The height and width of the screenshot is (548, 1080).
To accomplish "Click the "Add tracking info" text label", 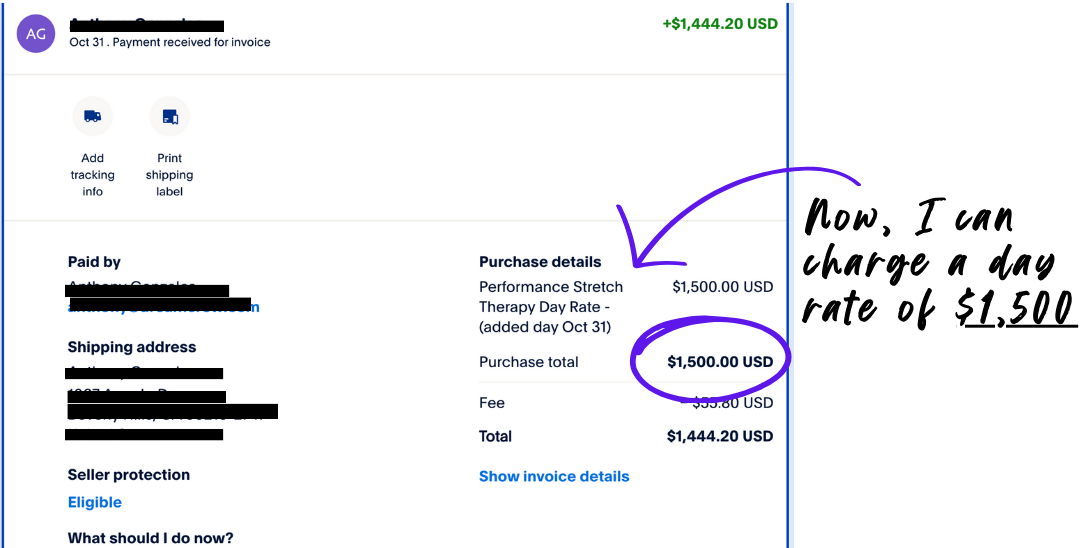I will tap(93, 175).
